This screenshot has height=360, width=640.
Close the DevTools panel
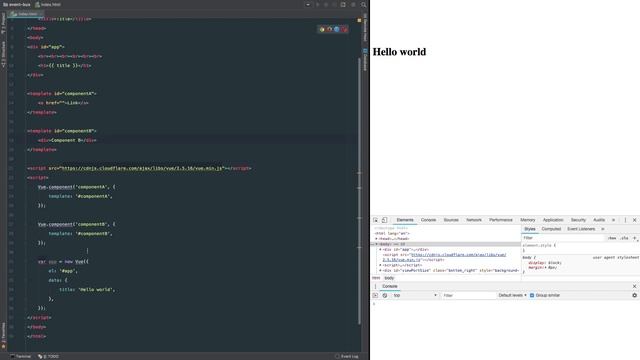[634, 220]
